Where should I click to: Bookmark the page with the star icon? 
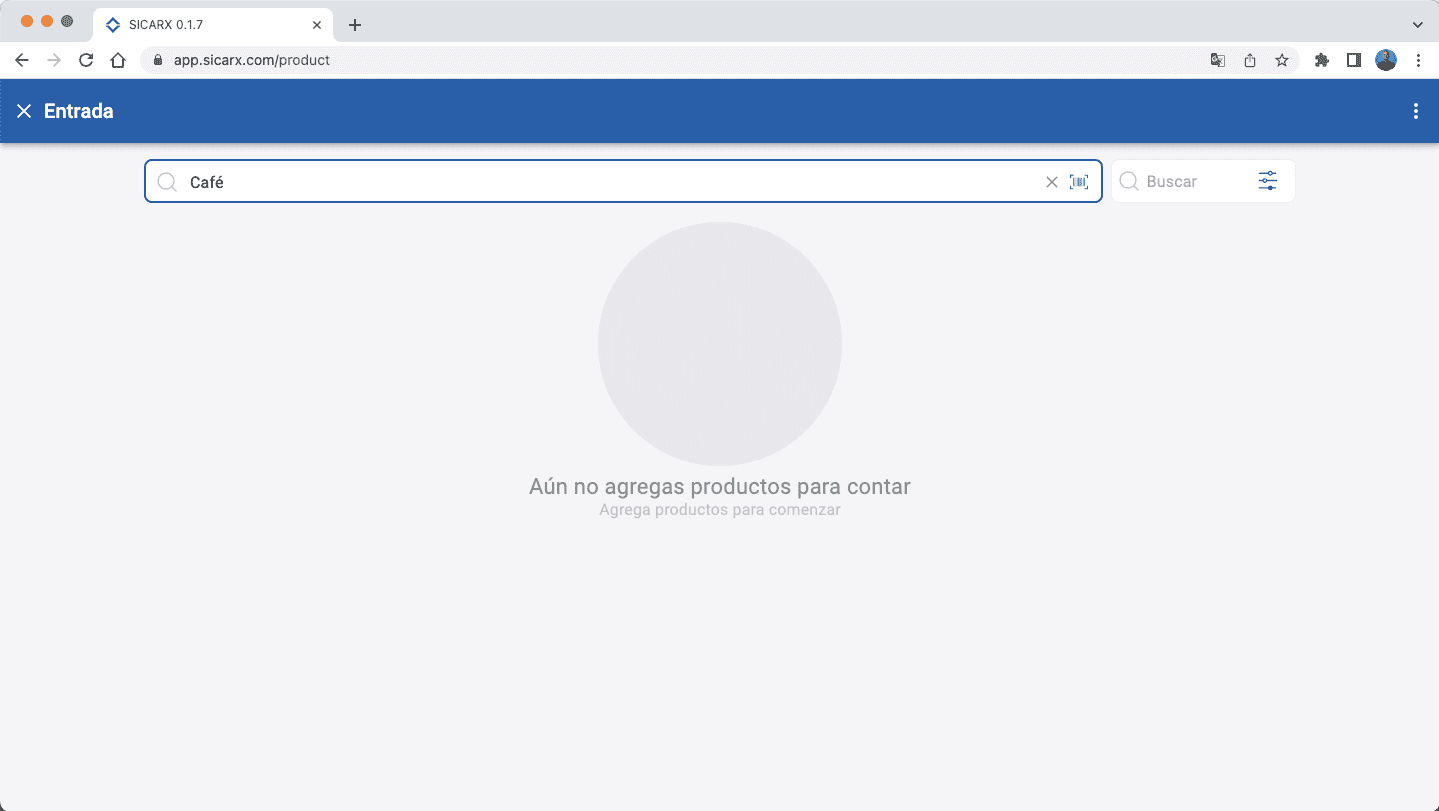coord(1281,60)
